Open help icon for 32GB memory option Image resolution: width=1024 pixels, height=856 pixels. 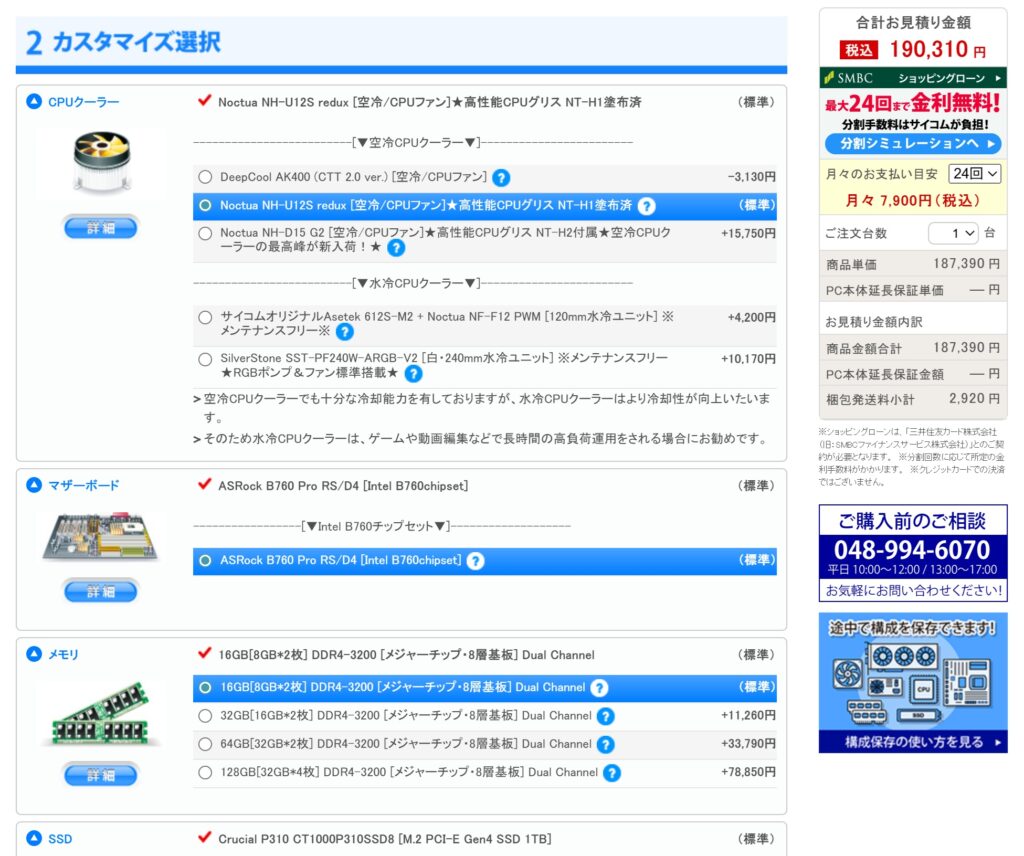(605, 716)
